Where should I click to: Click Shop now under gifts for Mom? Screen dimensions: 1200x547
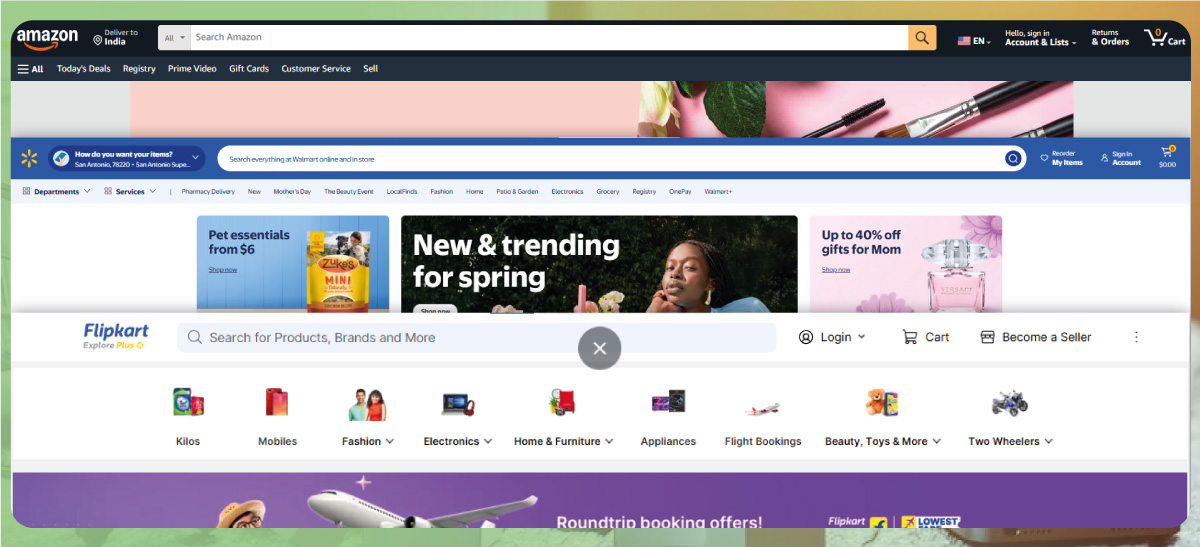coord(836,270)
